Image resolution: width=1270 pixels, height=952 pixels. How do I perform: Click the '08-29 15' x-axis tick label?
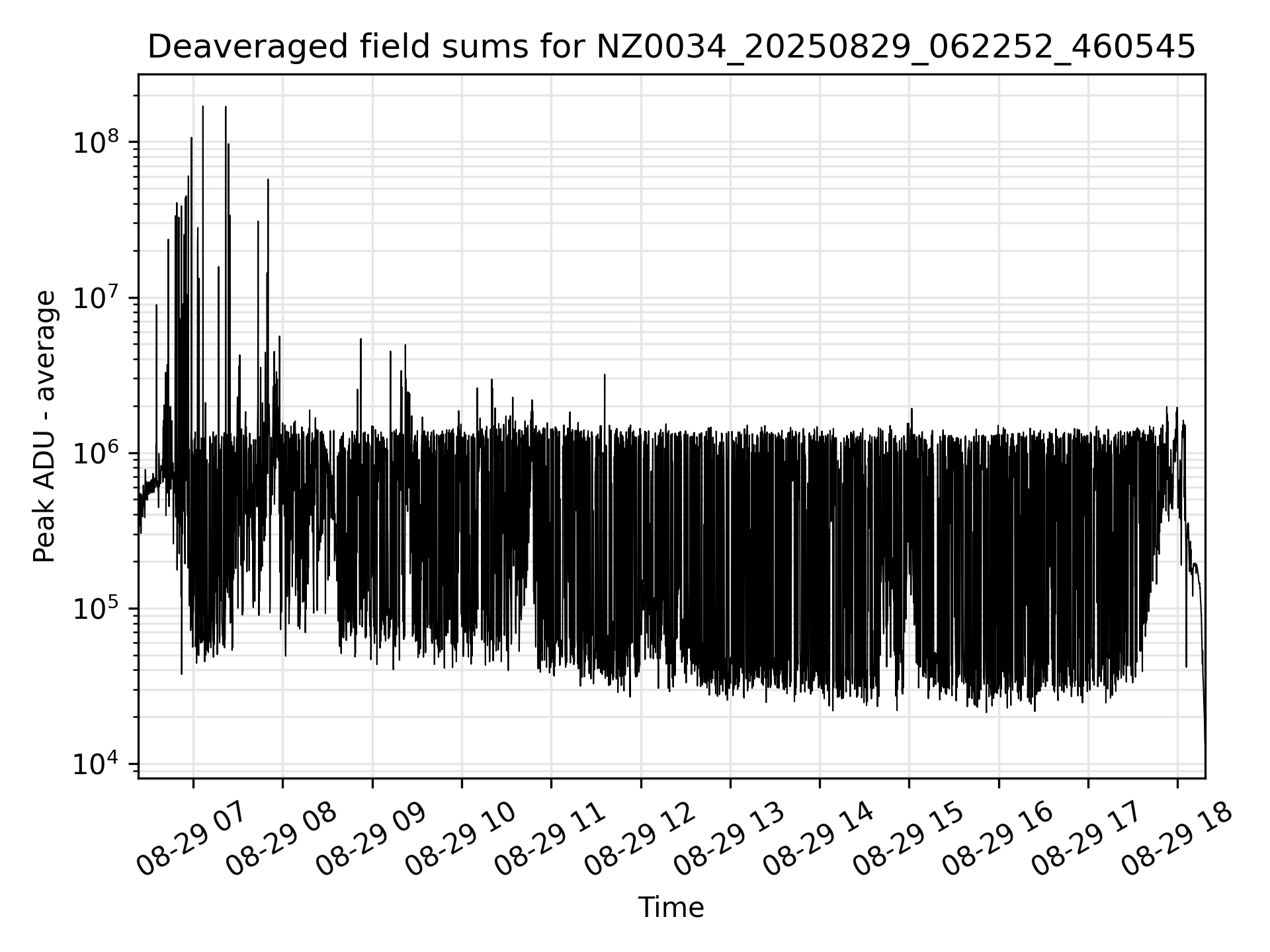pyautogui.click(x=908, y=840)
